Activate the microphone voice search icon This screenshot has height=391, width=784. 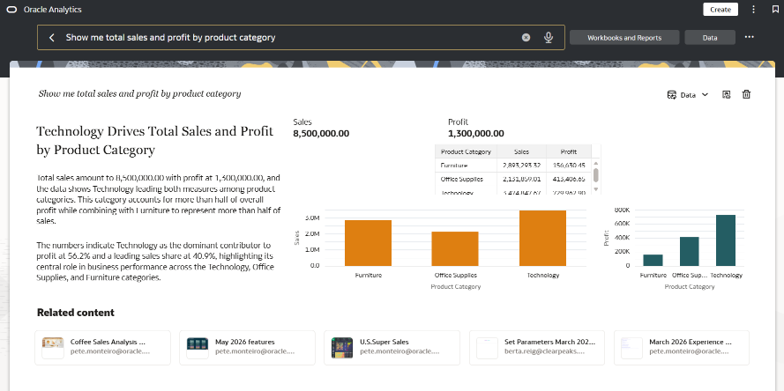pos(548,38)
